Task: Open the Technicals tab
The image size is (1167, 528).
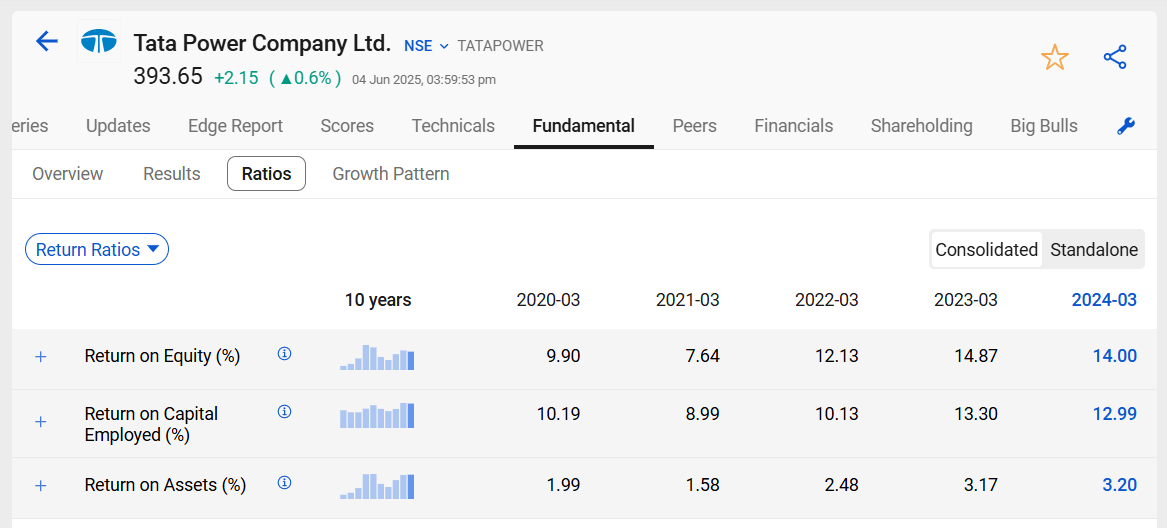Action: pos(453,126)
